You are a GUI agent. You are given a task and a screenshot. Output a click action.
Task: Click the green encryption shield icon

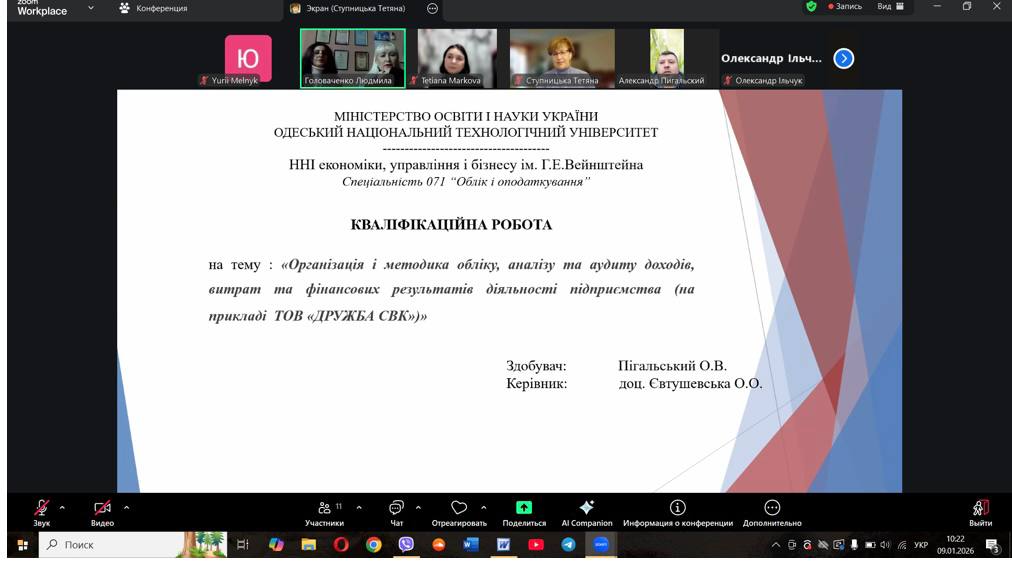[811, 7]
